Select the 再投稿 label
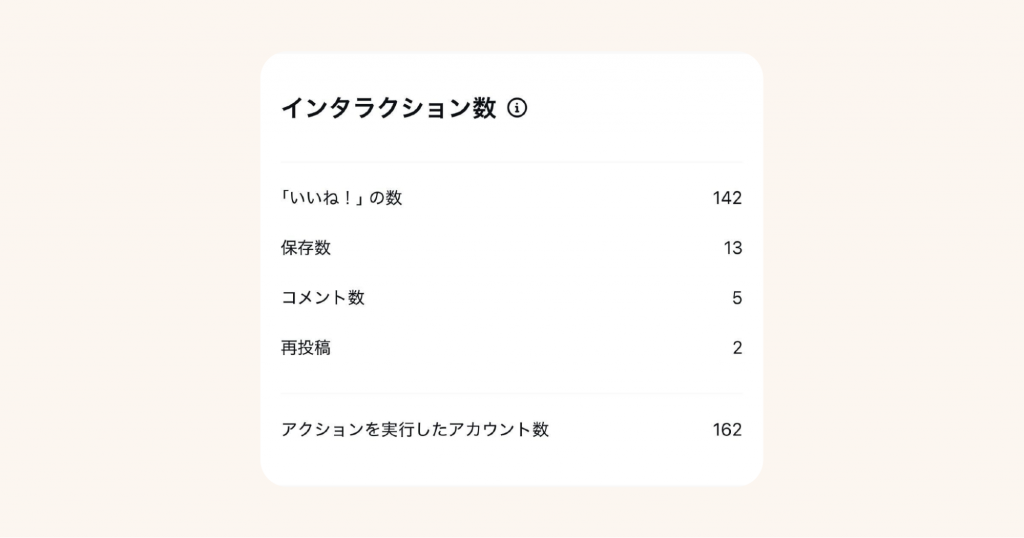1024x538 pixels. 306,348
